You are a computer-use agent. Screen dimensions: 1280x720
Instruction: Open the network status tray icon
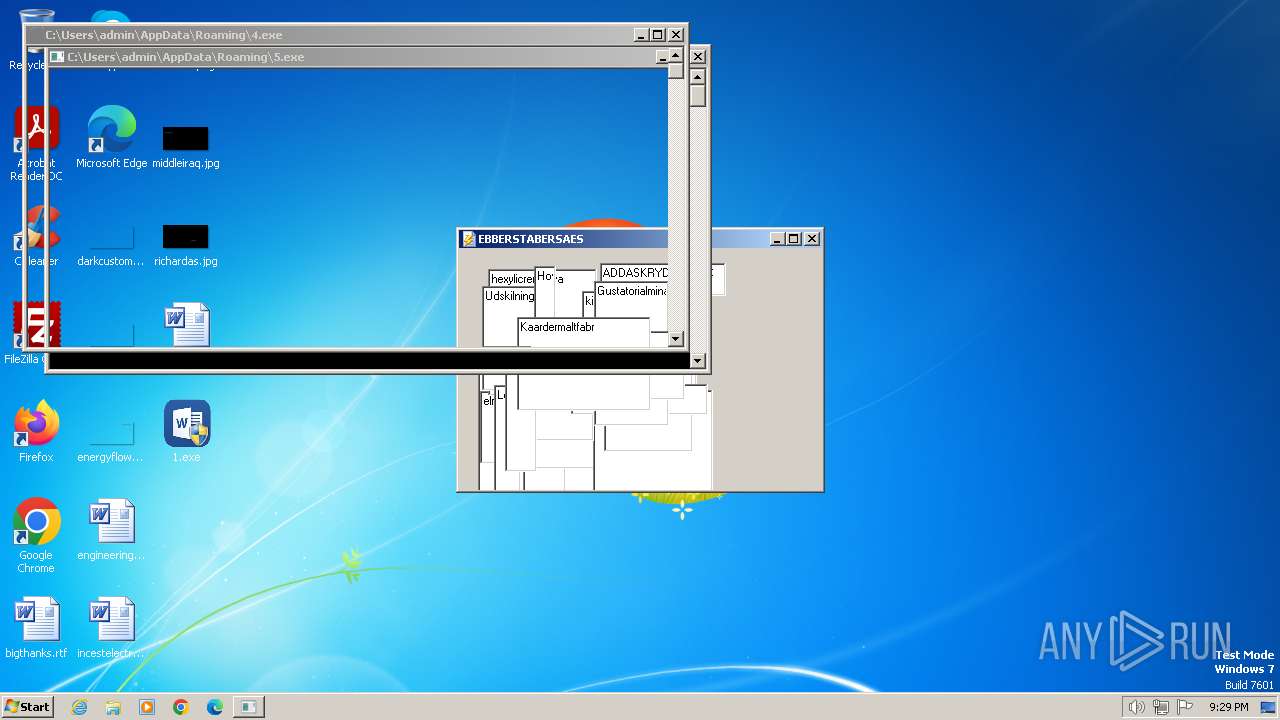pyautogui.click(x=1161, y=707)
